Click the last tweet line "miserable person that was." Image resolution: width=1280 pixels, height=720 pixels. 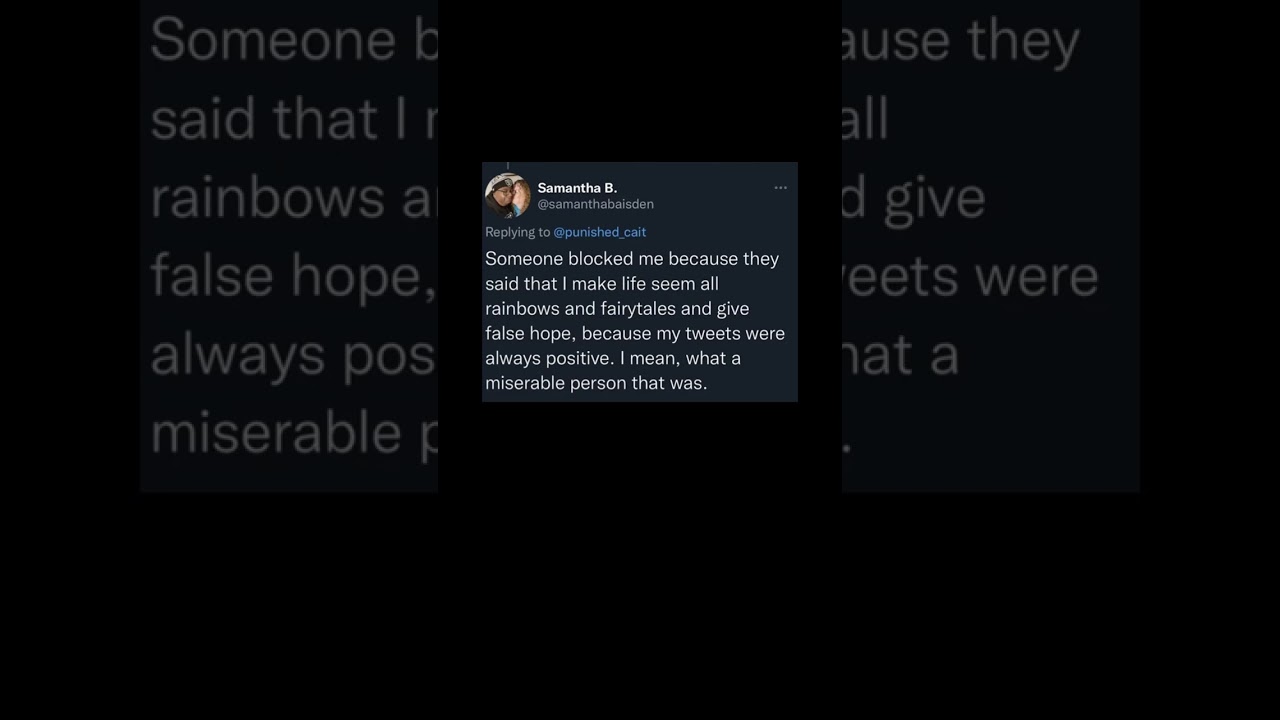point(596,383)
